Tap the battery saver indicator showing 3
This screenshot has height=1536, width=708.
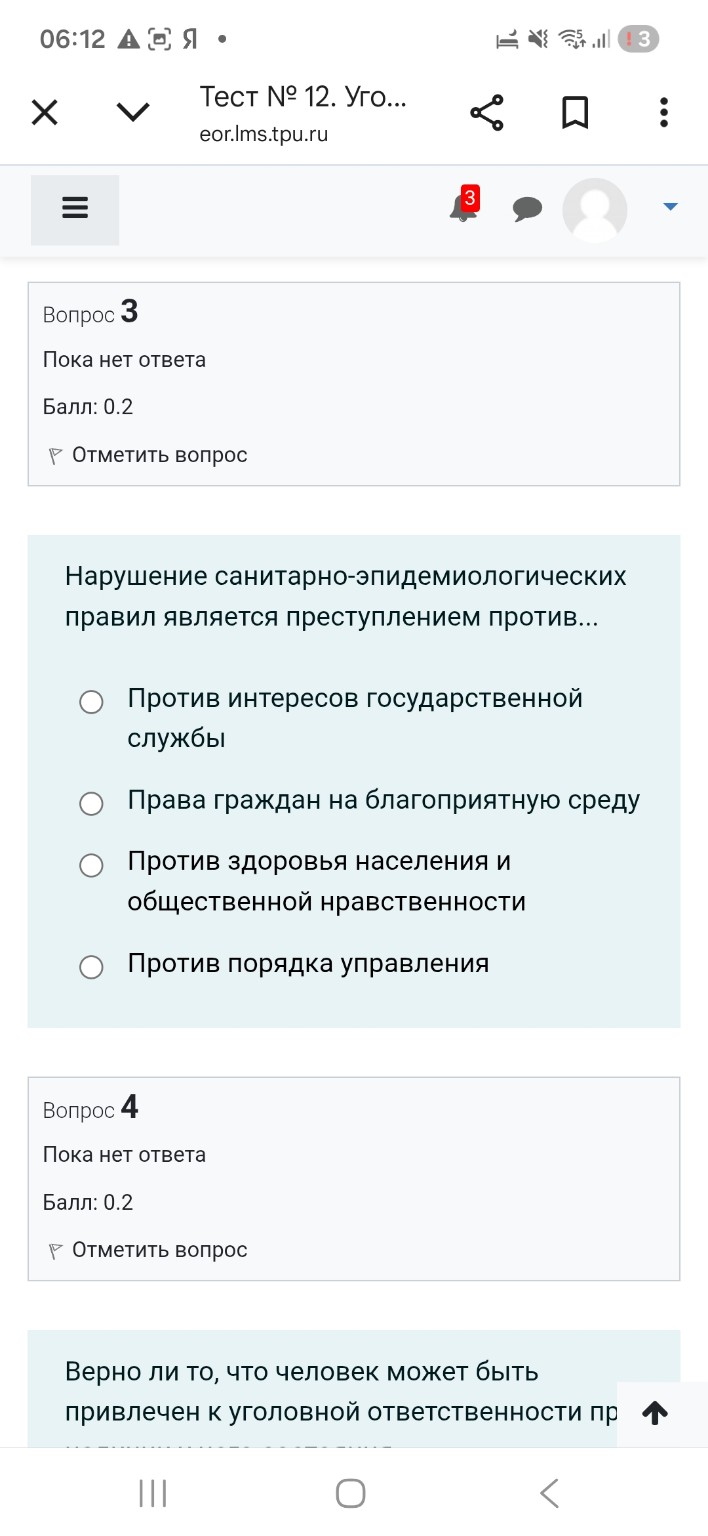(637, 37)
